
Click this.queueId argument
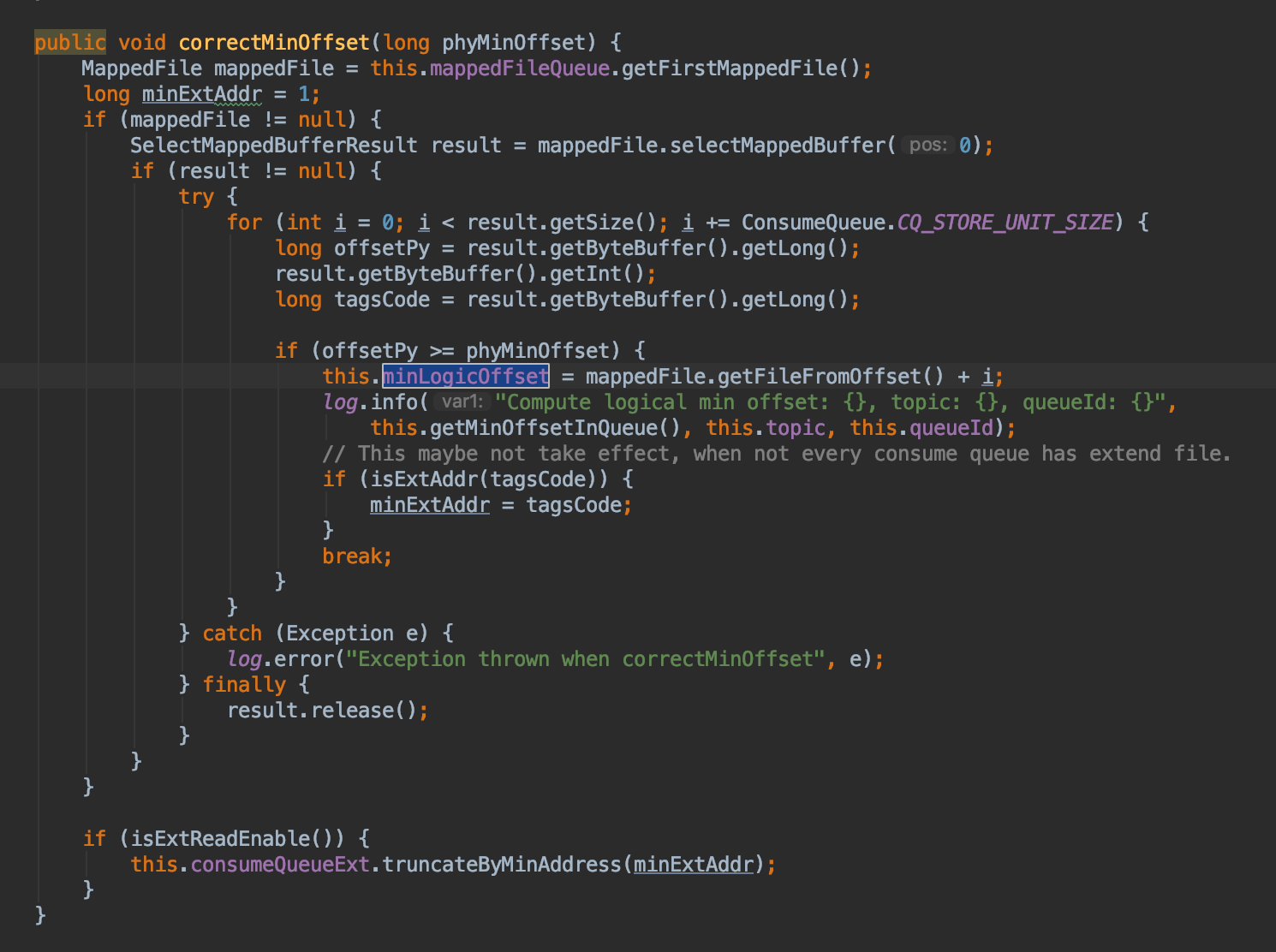pyautogui.click(x=921, y=428)
